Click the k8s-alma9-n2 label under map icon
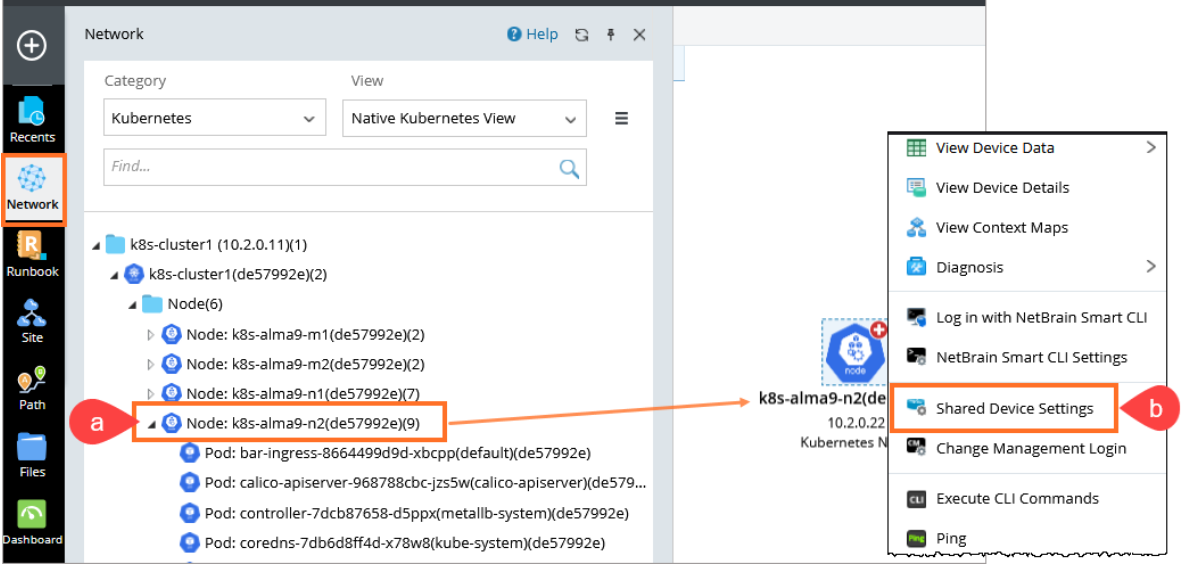Image resolution: width=1181 pixels, height=568 pixels. click(x=822, y=399)
